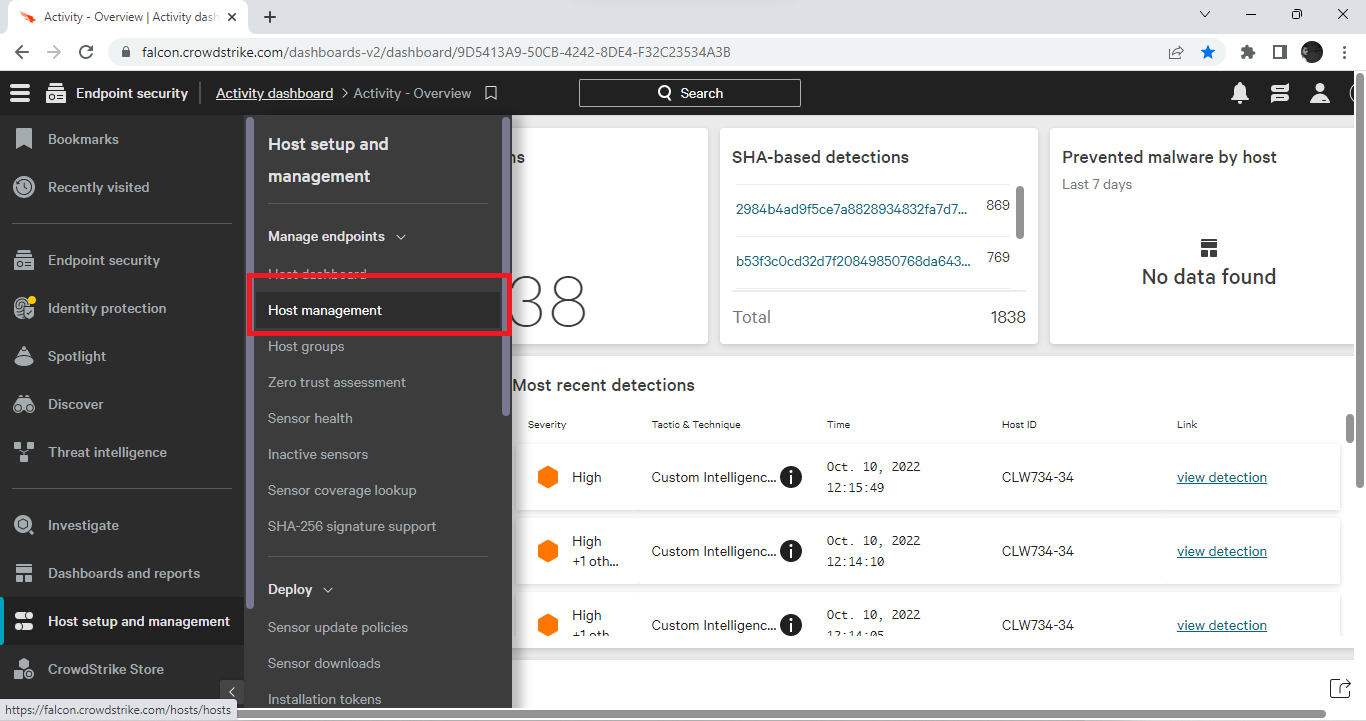Select the Activity - Overview browser tab
The height and width of the screenshot is (721, 1366).
click(x=130, y=16)
